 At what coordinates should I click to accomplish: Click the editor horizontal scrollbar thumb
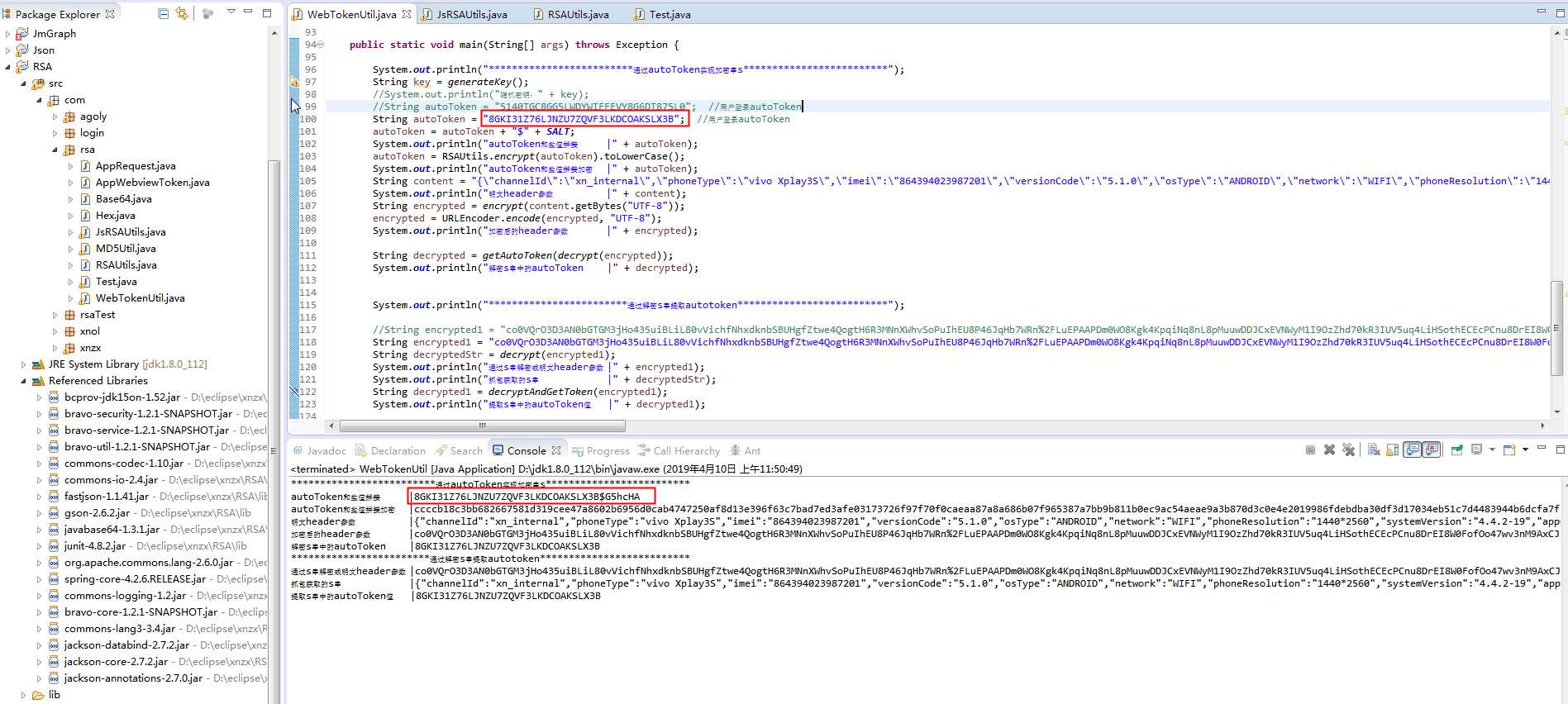pos(482,426)
